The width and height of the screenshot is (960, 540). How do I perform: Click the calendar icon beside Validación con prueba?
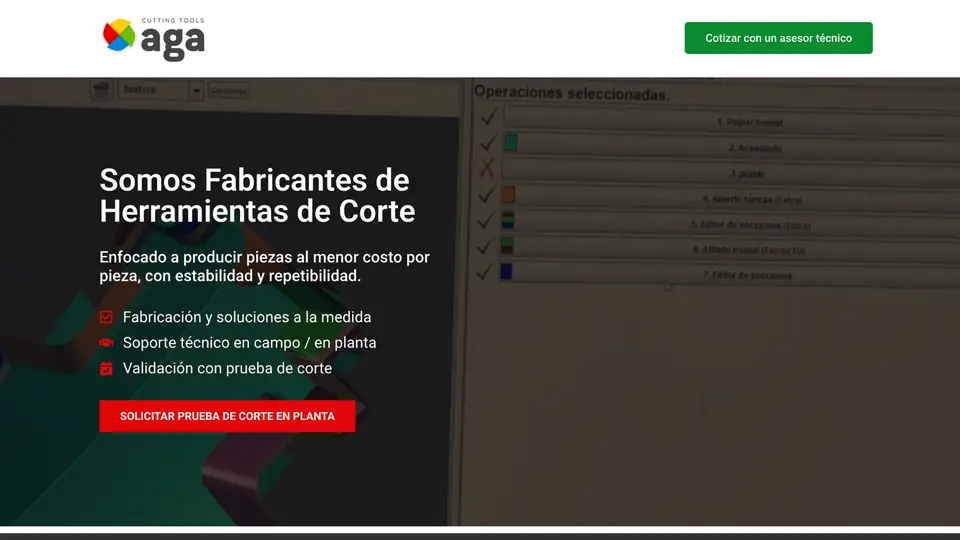[106, 369]
